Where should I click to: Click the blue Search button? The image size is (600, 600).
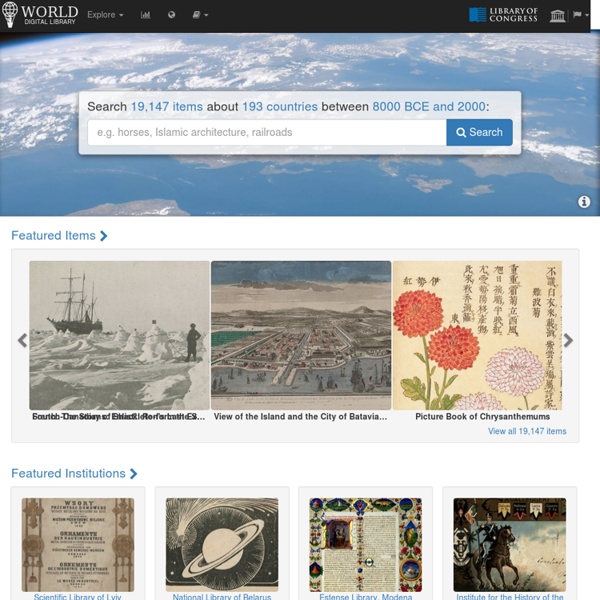coord(479,132)
